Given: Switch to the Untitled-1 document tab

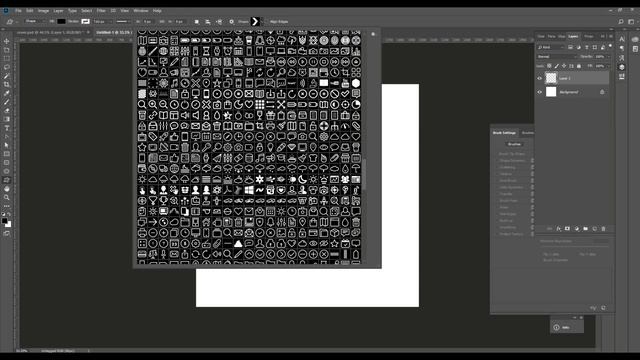Looking at the screenshot, I should [113, 32].
